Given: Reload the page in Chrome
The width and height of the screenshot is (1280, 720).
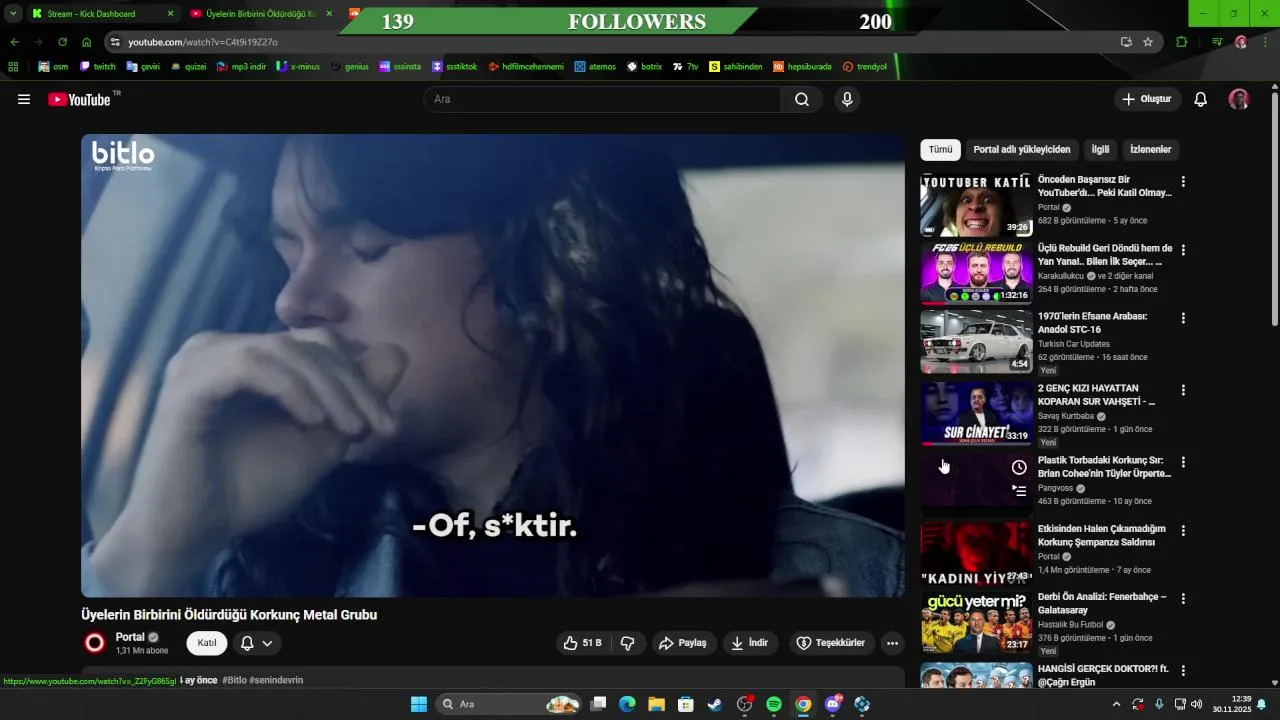Looking at the screenshot, I should (62, 42).
